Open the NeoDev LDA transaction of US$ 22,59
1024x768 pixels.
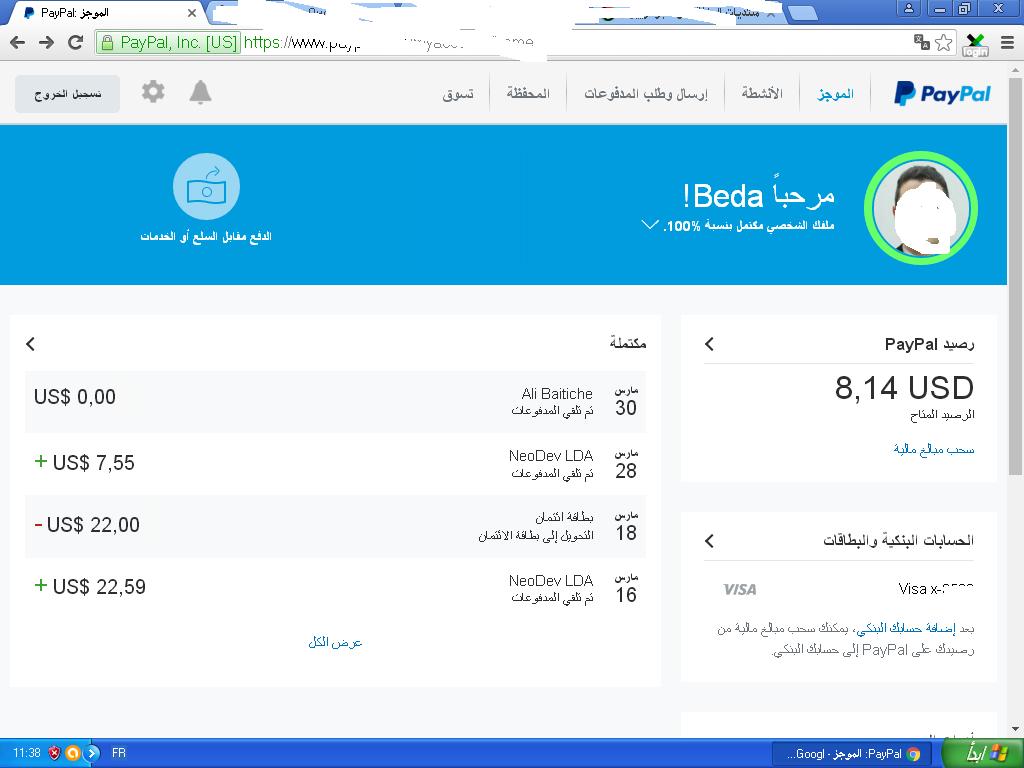click(x=336, y=588)
